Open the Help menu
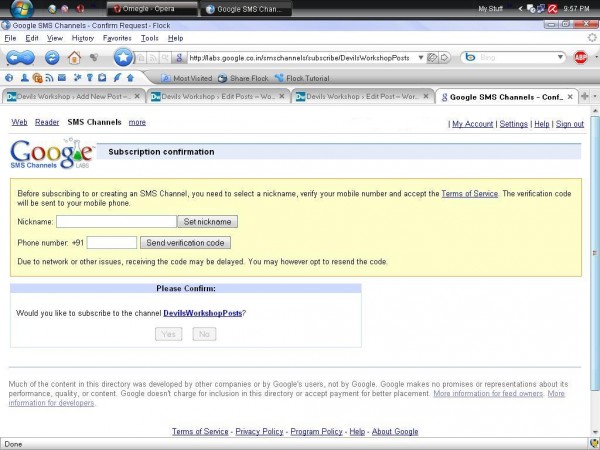600x450 pixels. point(175,38)
